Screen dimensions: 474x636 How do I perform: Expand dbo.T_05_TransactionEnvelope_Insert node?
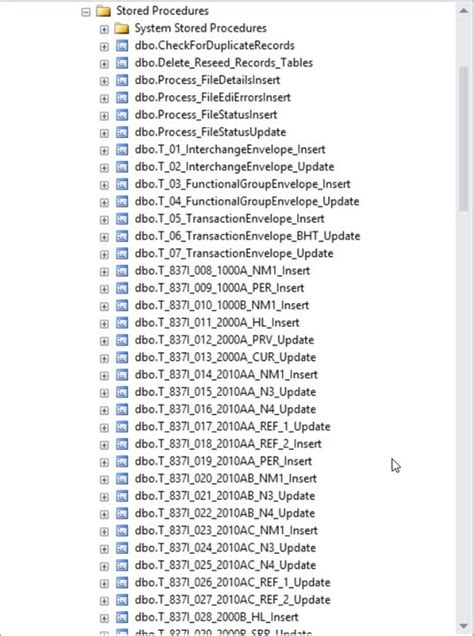pos(104,220)
